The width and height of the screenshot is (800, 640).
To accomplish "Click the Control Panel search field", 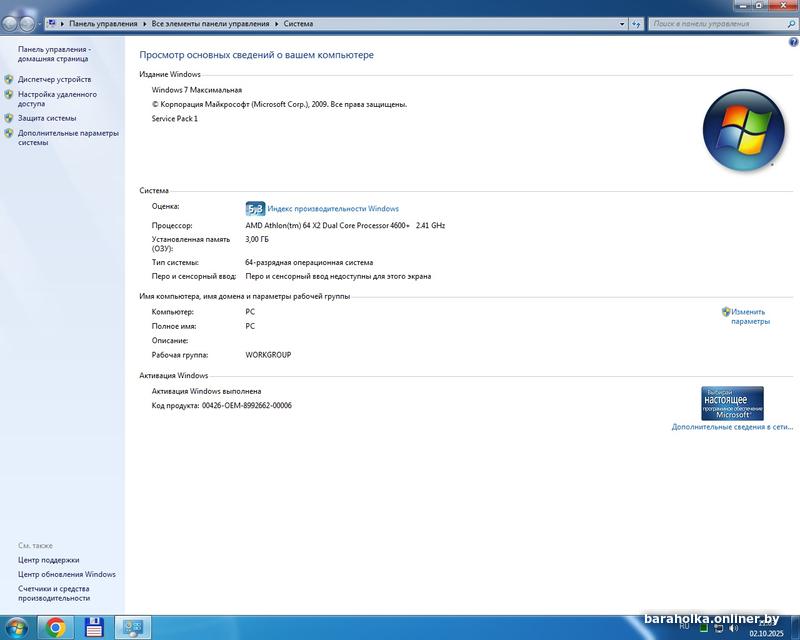I will pos(710,23).
